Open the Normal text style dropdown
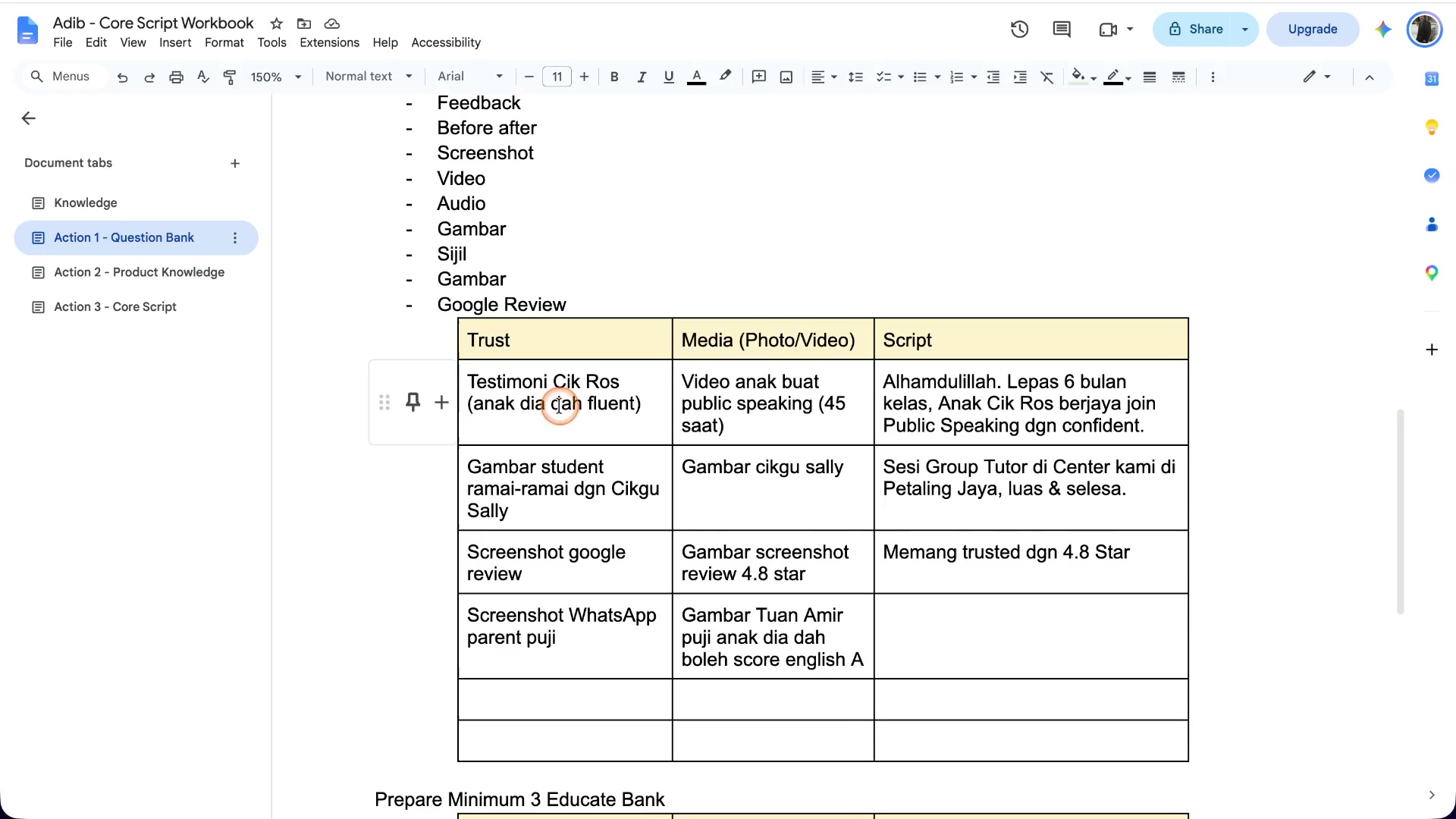This screenshot has height=819, width=1456. pos(369,77)
